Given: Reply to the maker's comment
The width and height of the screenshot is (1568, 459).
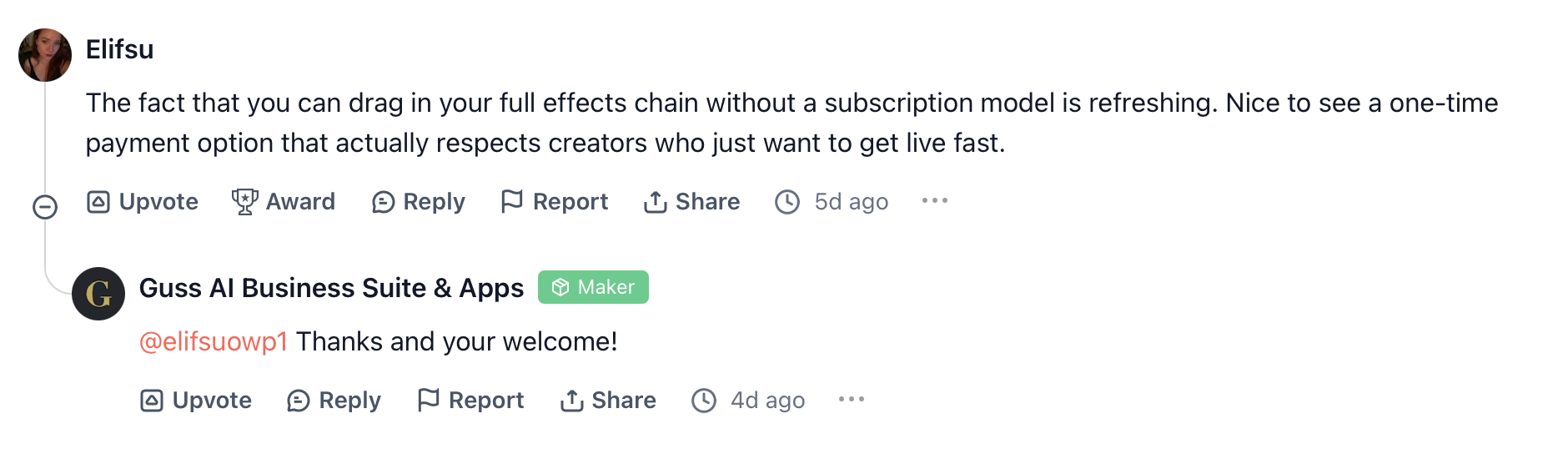Looking at the screenshot, I should (334, 401).
